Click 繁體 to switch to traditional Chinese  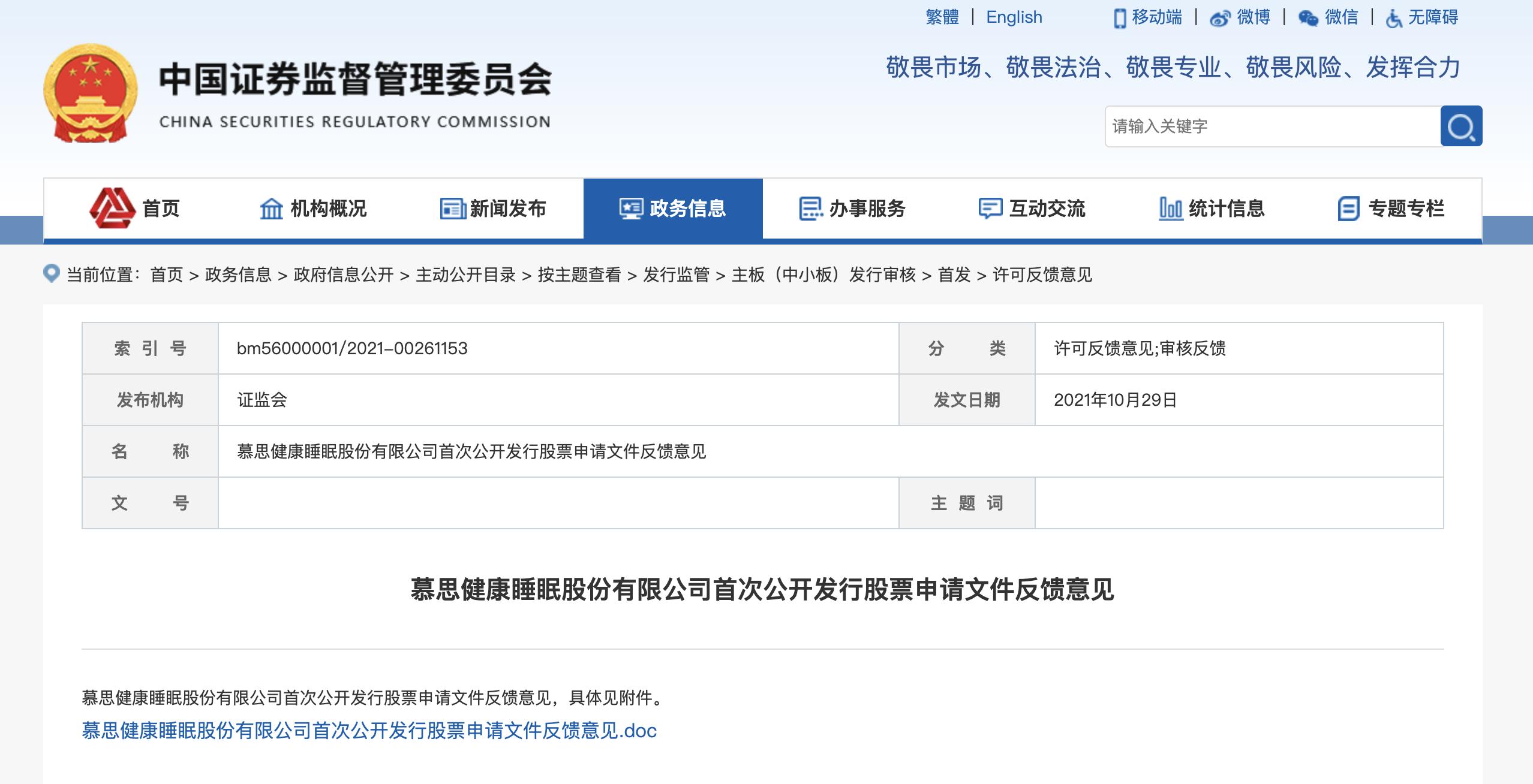941,17
